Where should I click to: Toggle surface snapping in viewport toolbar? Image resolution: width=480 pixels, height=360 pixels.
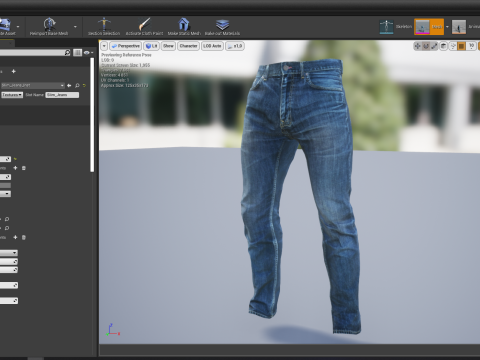tap(453, 46)
